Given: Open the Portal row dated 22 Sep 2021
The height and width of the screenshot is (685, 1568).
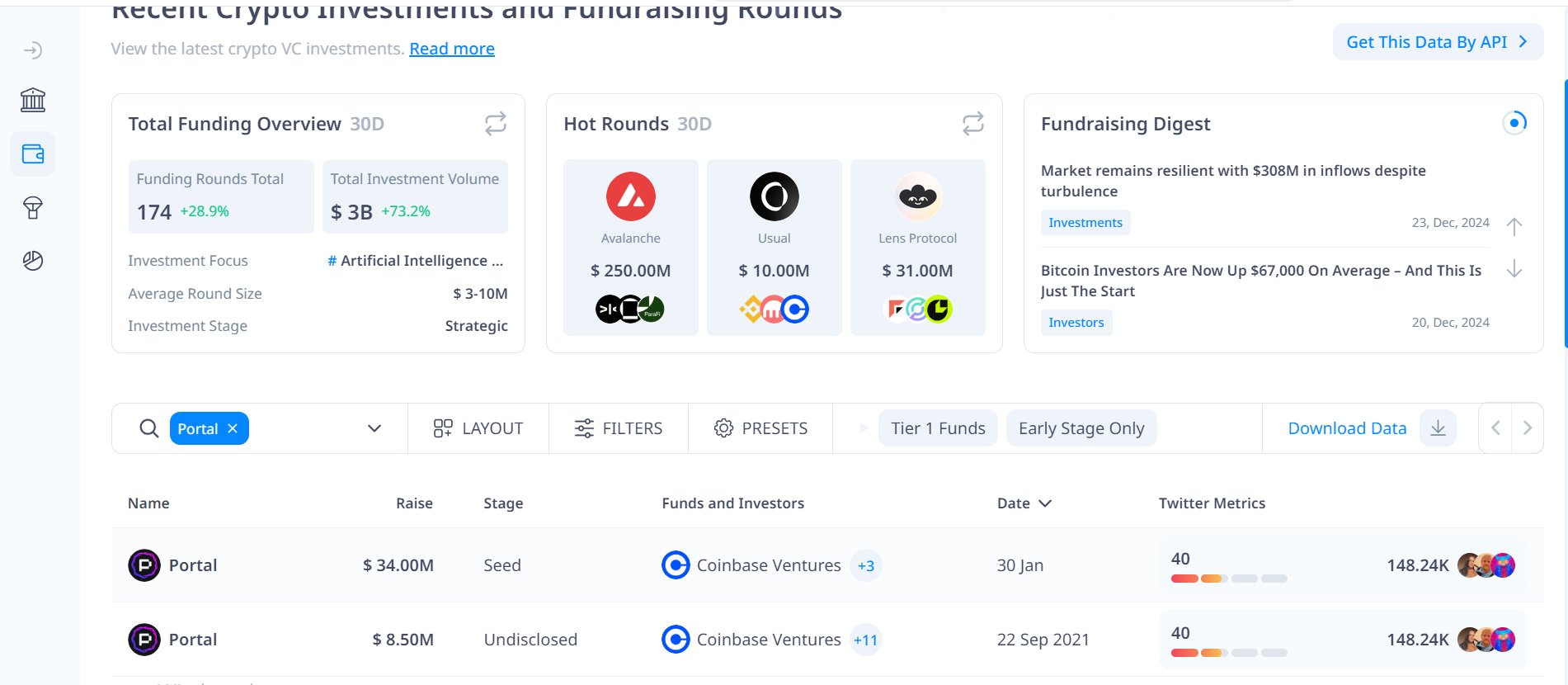Looking at the screenshot, I should click(827, 640).
